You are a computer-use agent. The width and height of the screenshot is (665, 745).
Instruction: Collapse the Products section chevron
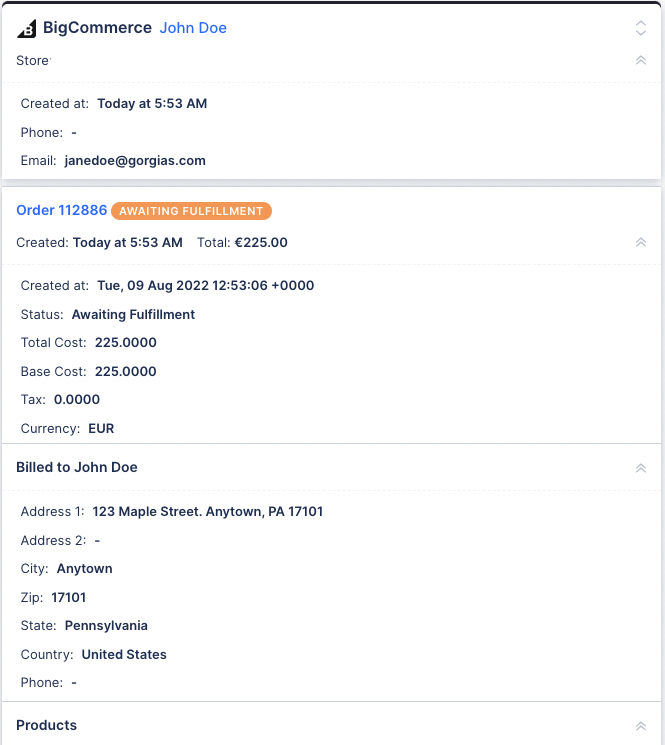click(x=640, y=726)
